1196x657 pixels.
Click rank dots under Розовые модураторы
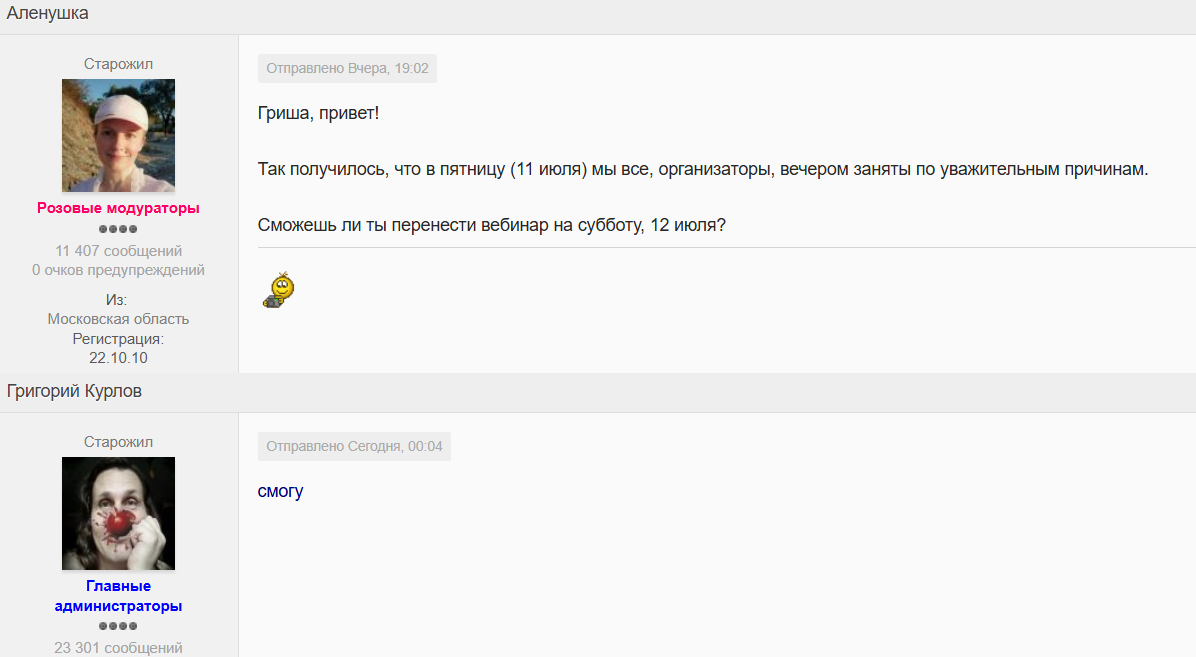point(118,229)
